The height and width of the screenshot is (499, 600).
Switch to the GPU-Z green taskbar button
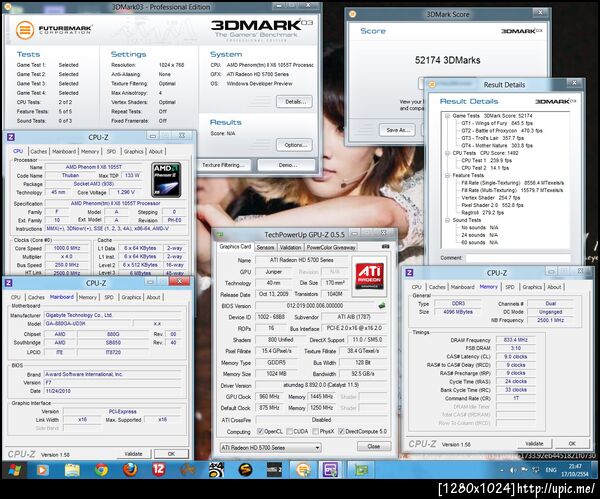pos(361,470)
